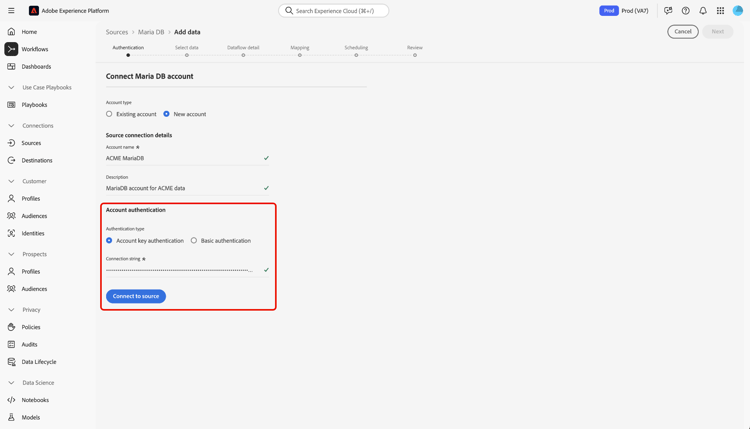
Task: Open the help question mark icon
Action: tap(685, 11)
